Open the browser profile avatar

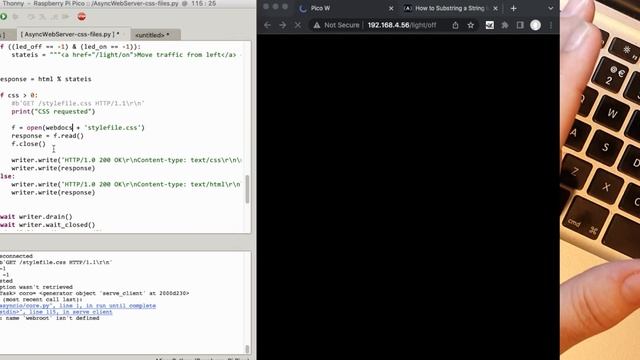536,25
